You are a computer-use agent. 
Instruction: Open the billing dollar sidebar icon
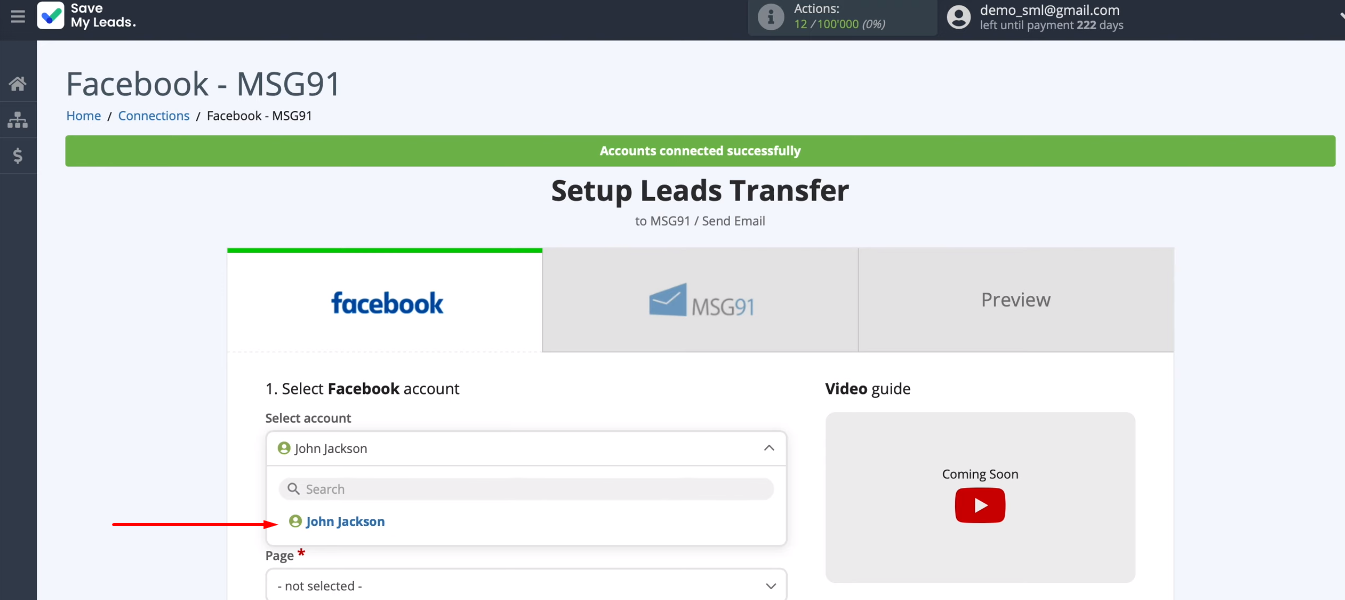pyautogui.click(x=17, y=156)
